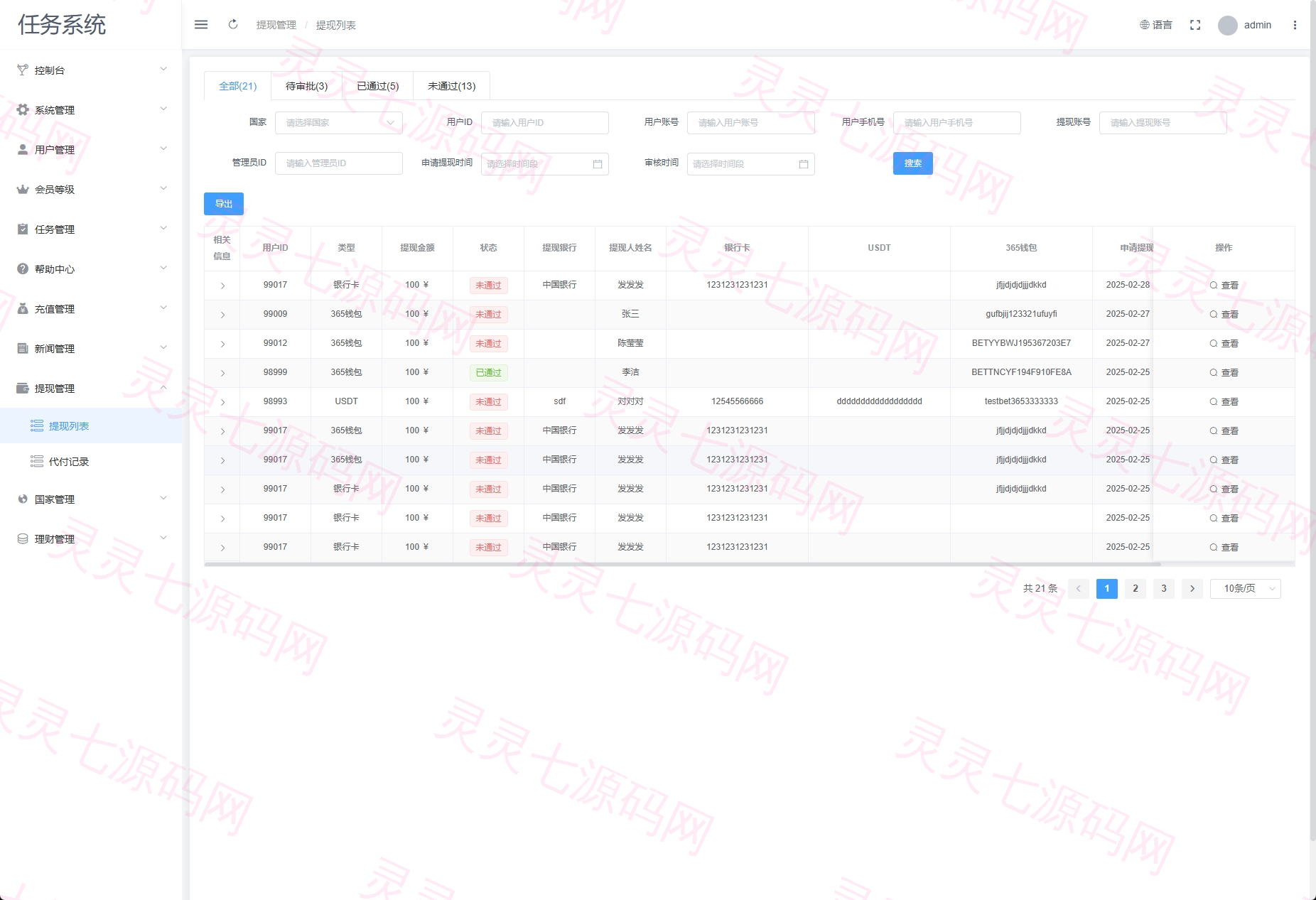The height and width of the screenshot is (900, 1316).
Task: Click the 充值管理 icon
Action: click(x=23, y=308)
